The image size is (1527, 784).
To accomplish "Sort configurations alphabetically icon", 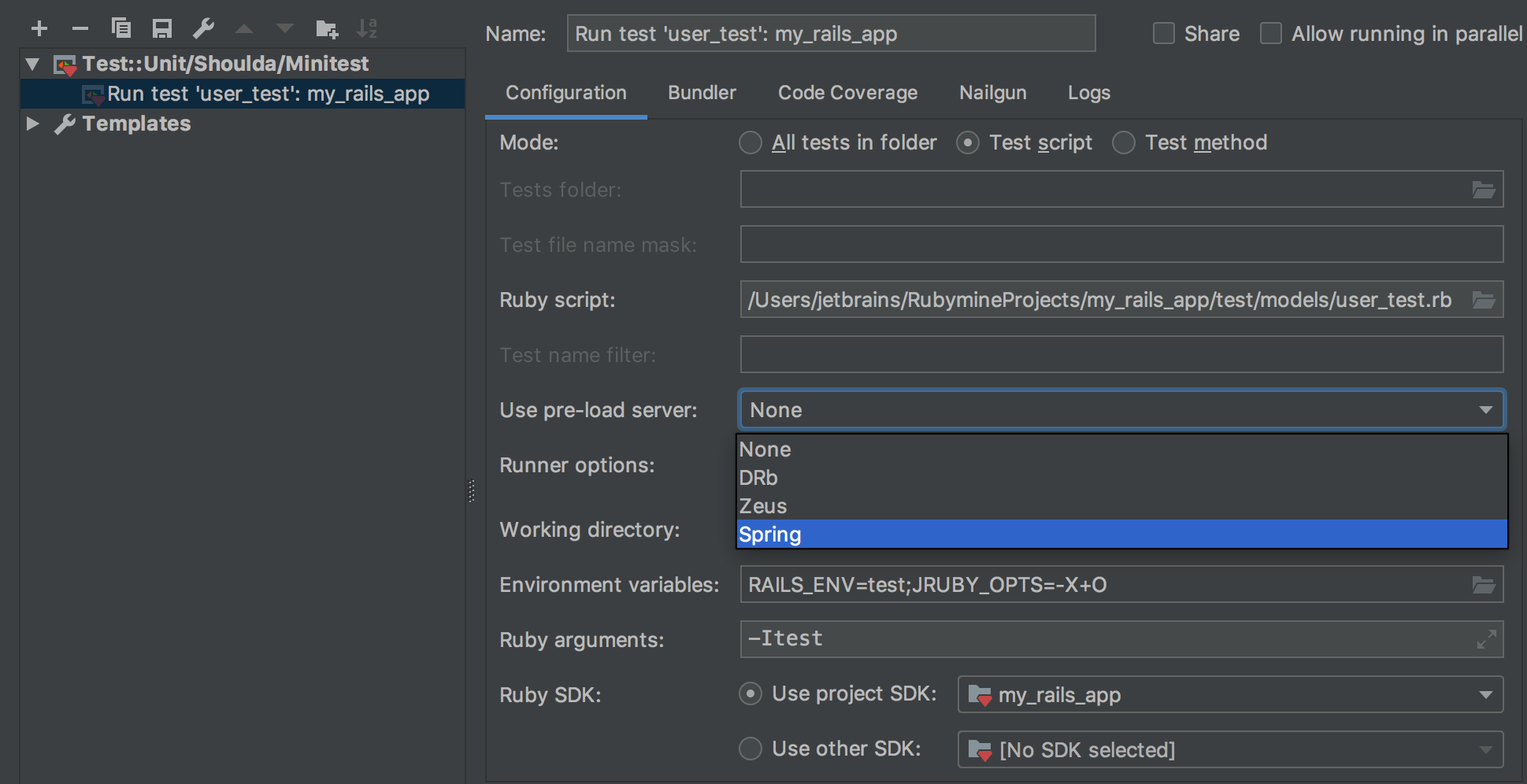I will coord(367,29).
